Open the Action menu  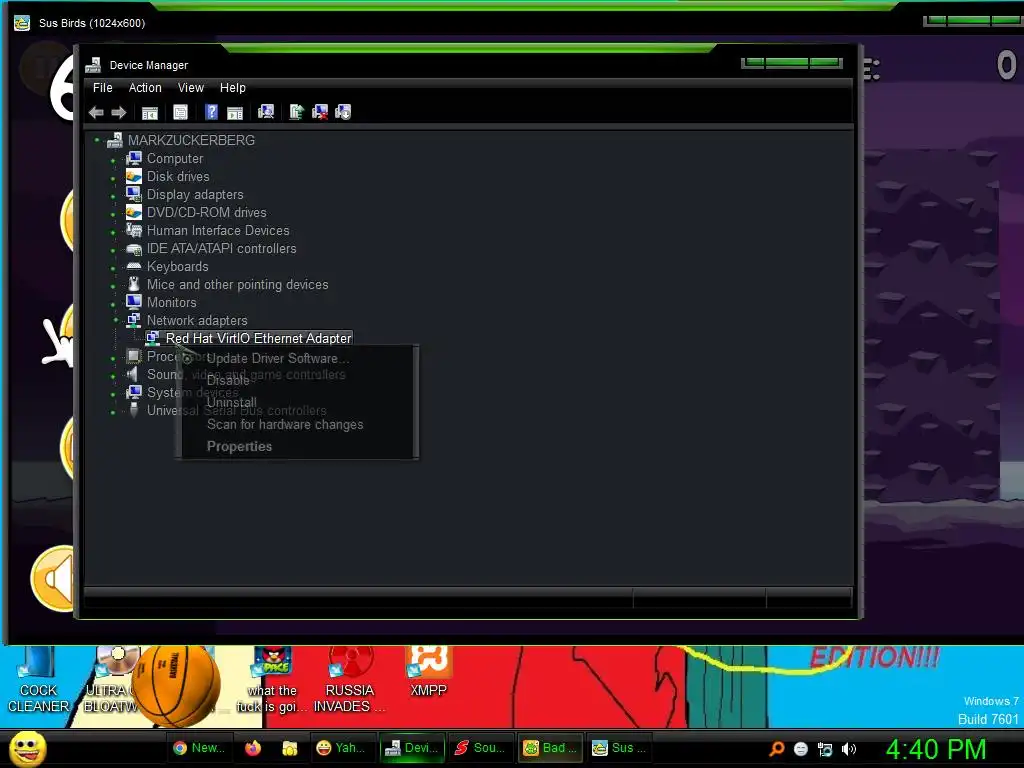click(x=145, y=88)
